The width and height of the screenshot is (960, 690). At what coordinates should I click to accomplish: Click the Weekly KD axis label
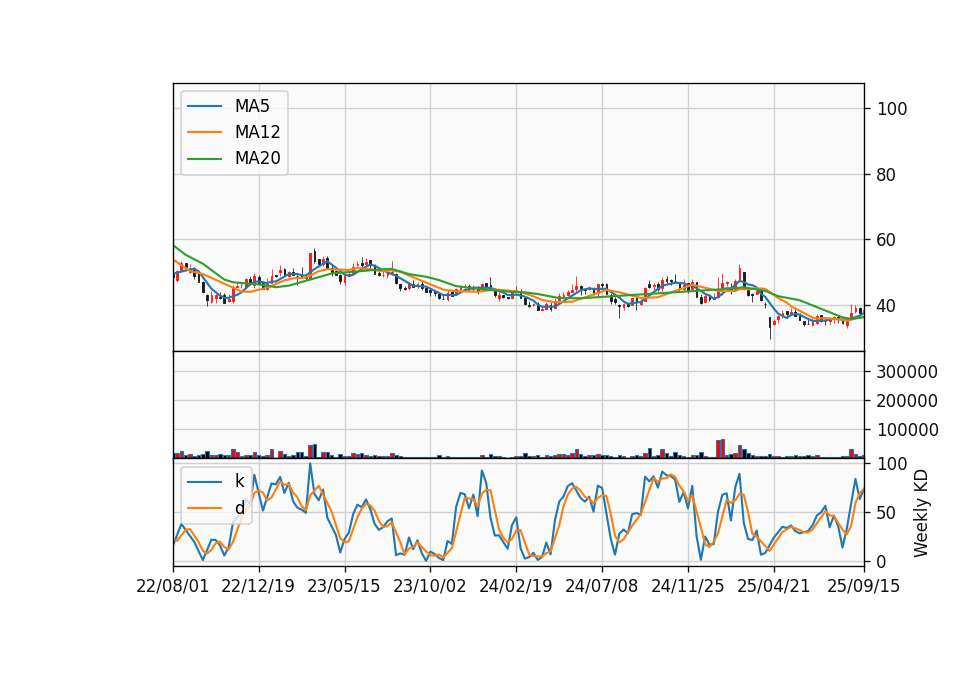tap(920, 513)
